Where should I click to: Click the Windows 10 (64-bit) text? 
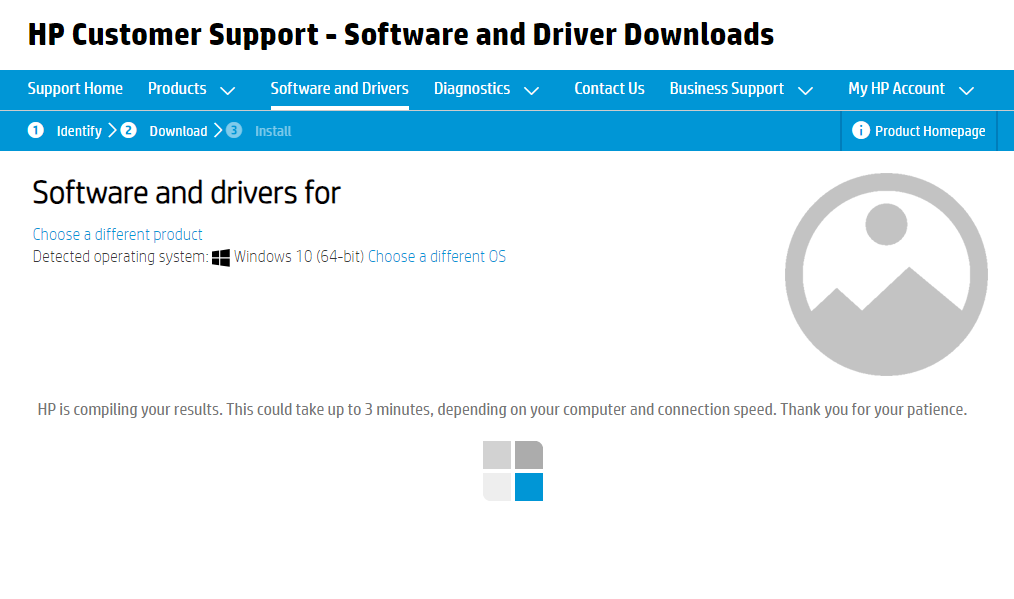click(x=299, y=257)
